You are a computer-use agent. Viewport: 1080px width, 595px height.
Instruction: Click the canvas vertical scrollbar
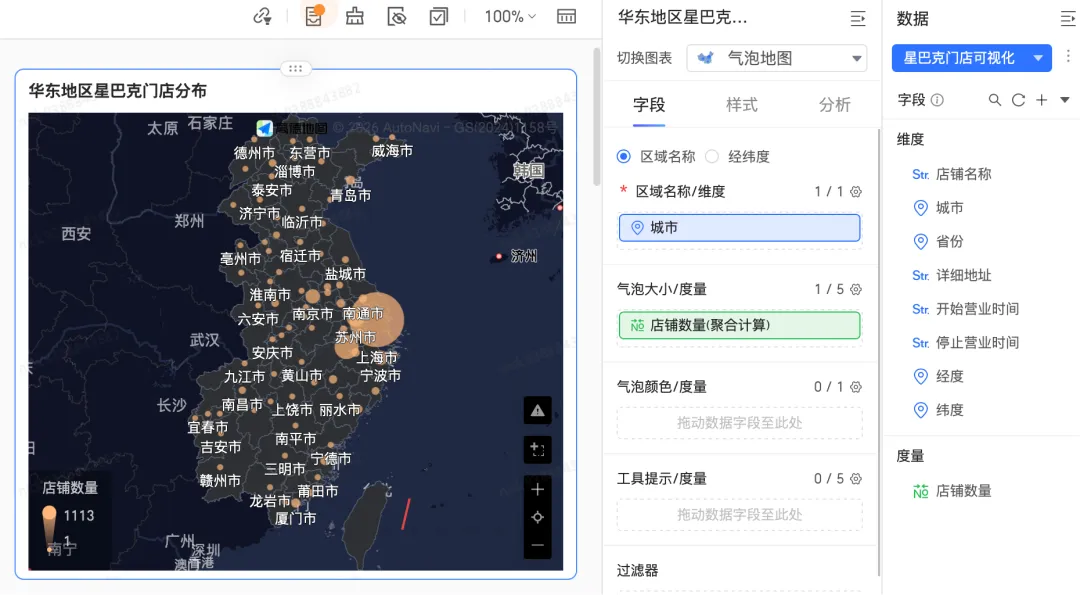click(596, 117)
